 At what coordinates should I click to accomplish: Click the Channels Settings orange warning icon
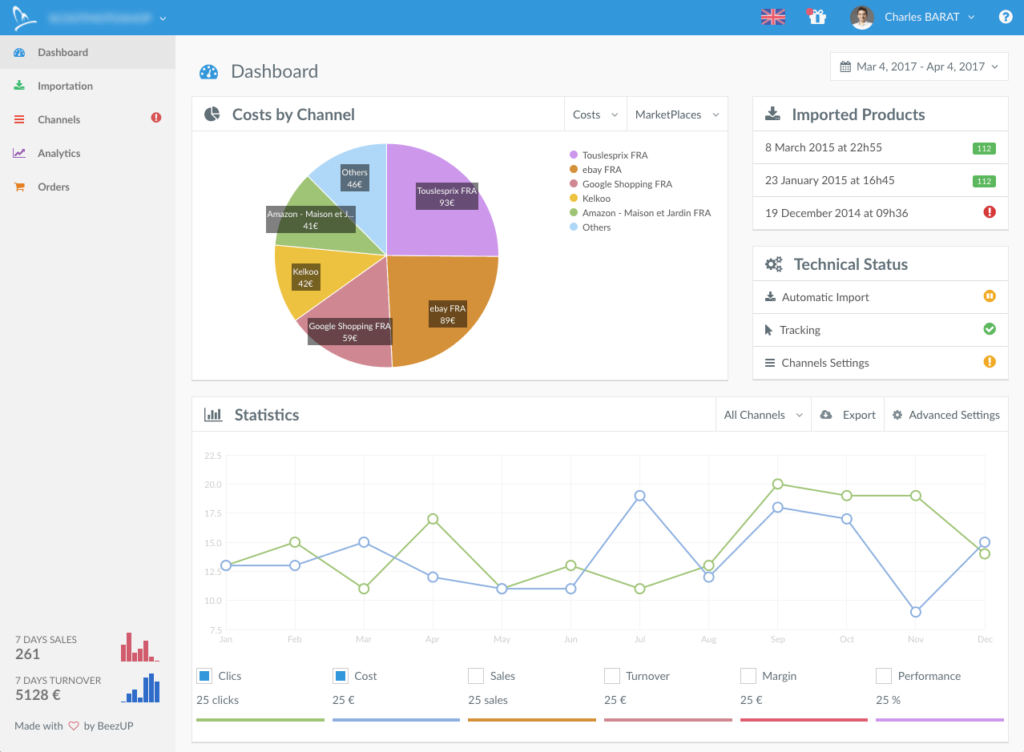989,362
